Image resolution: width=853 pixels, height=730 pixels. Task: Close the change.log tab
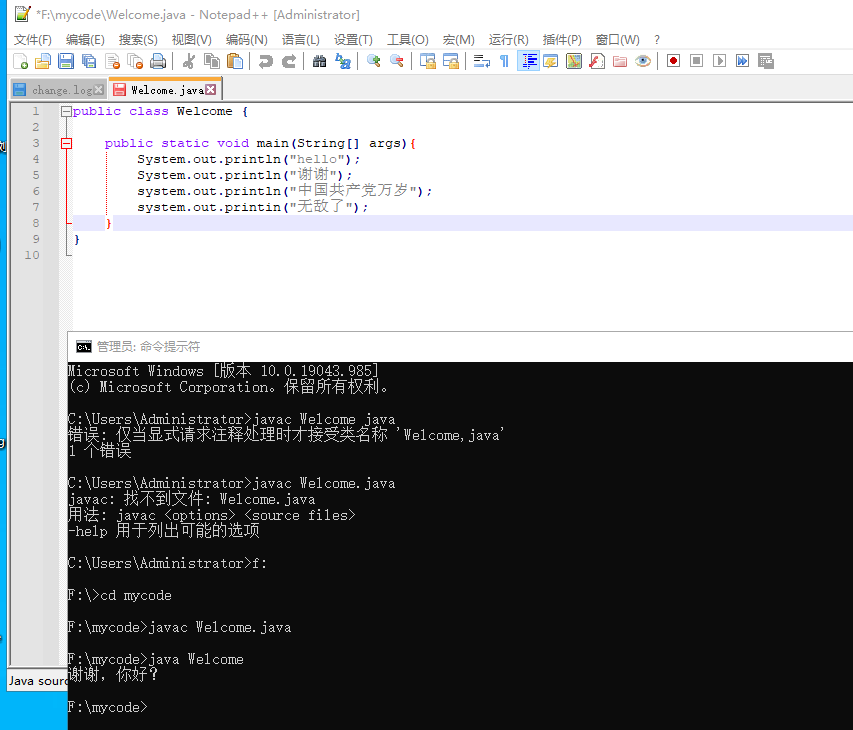pyautogui.click(x=98, y=90)
